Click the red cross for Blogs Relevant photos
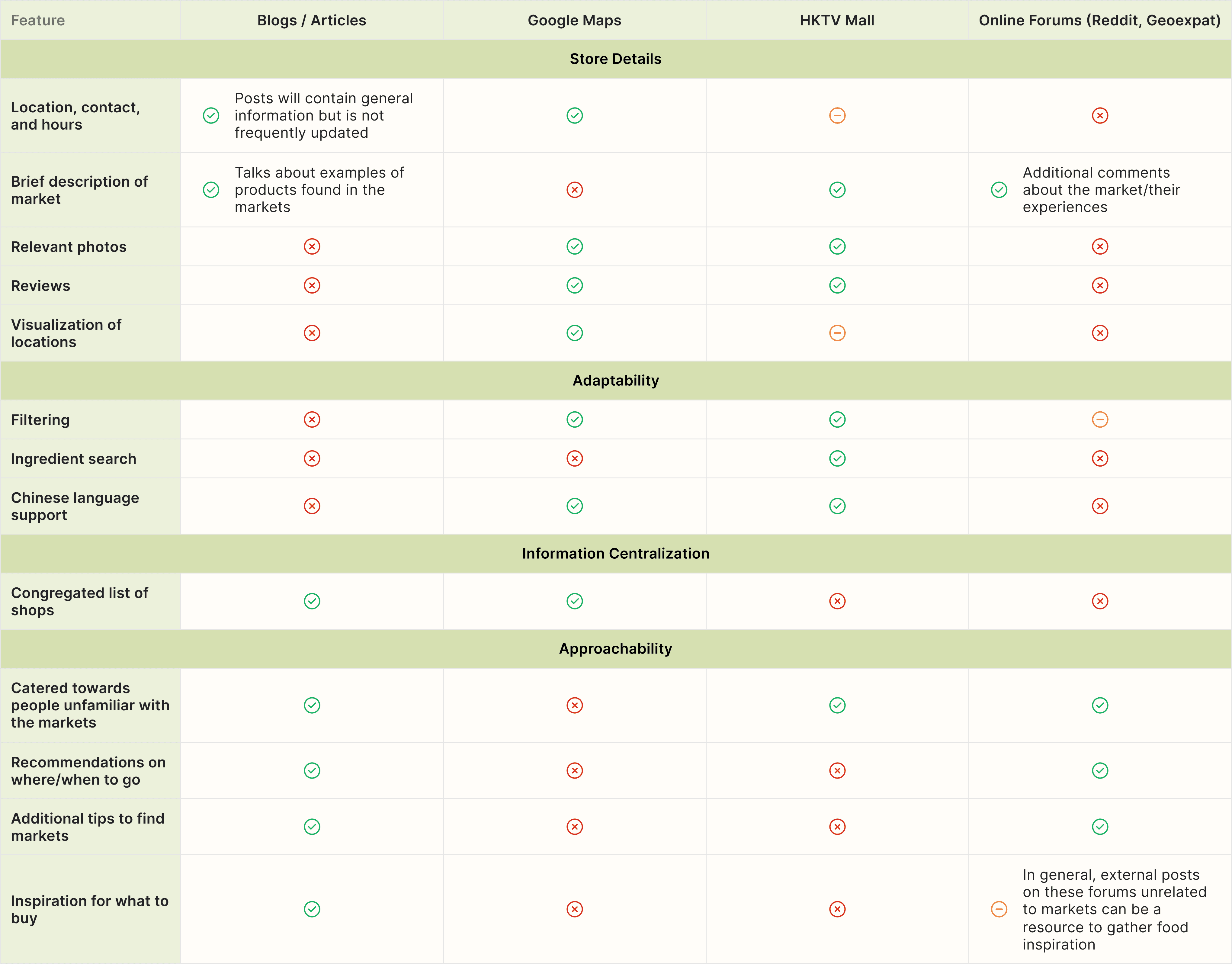Image resolution: width=1232 pixels, height=964 pixels. 312,247
